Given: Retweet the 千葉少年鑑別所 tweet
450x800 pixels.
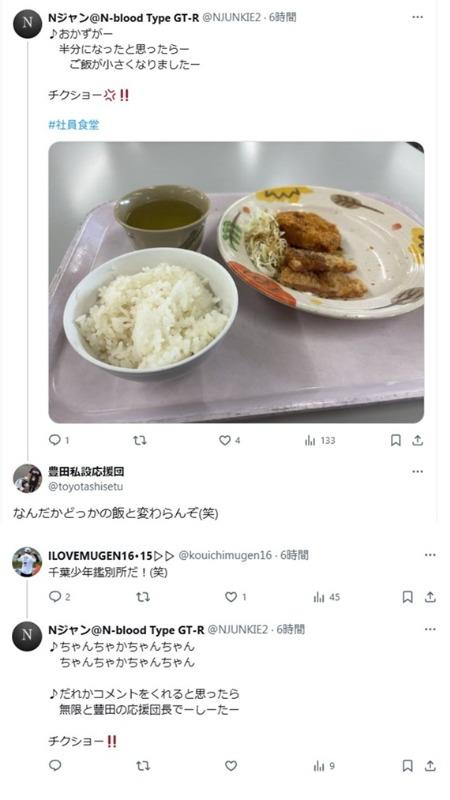Looking at the screenshot, I should [143, 596].
